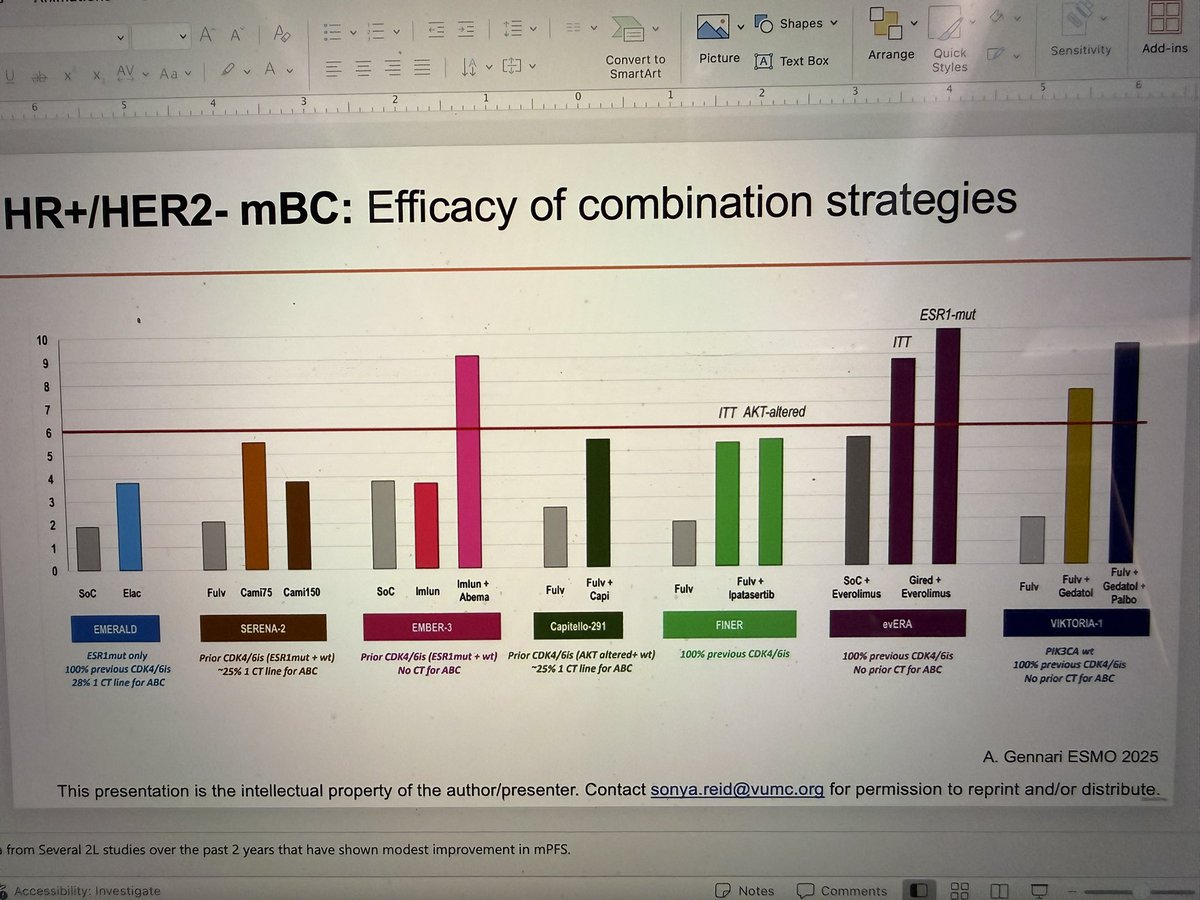
Task: Toggle superscript formatting
Action: pyautogui.click(x=69, y=74)
